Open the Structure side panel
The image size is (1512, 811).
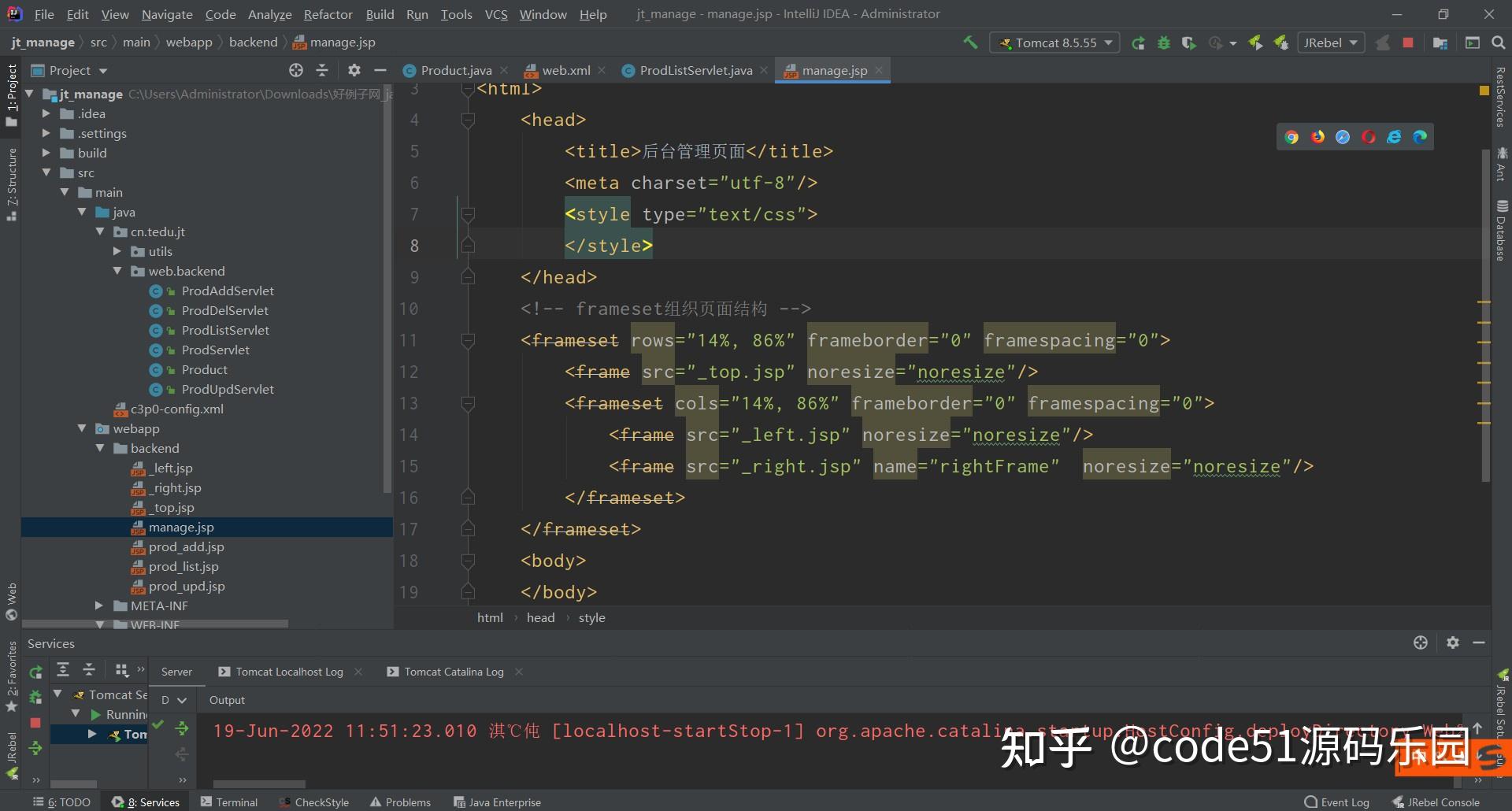tap(11, 183)
